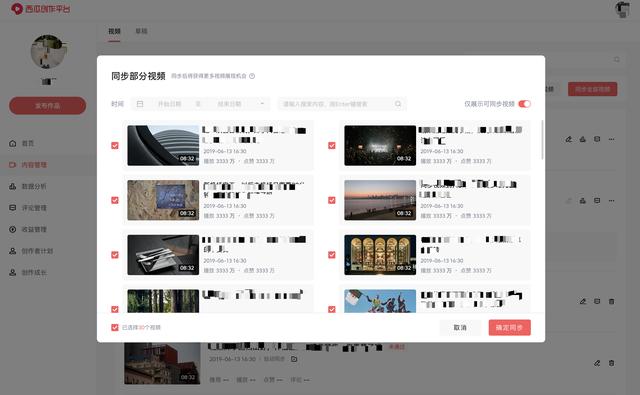Uncheck the blue stone plaque video checkbox
Viewport: 640px width, 395px height.
point(115,200)
